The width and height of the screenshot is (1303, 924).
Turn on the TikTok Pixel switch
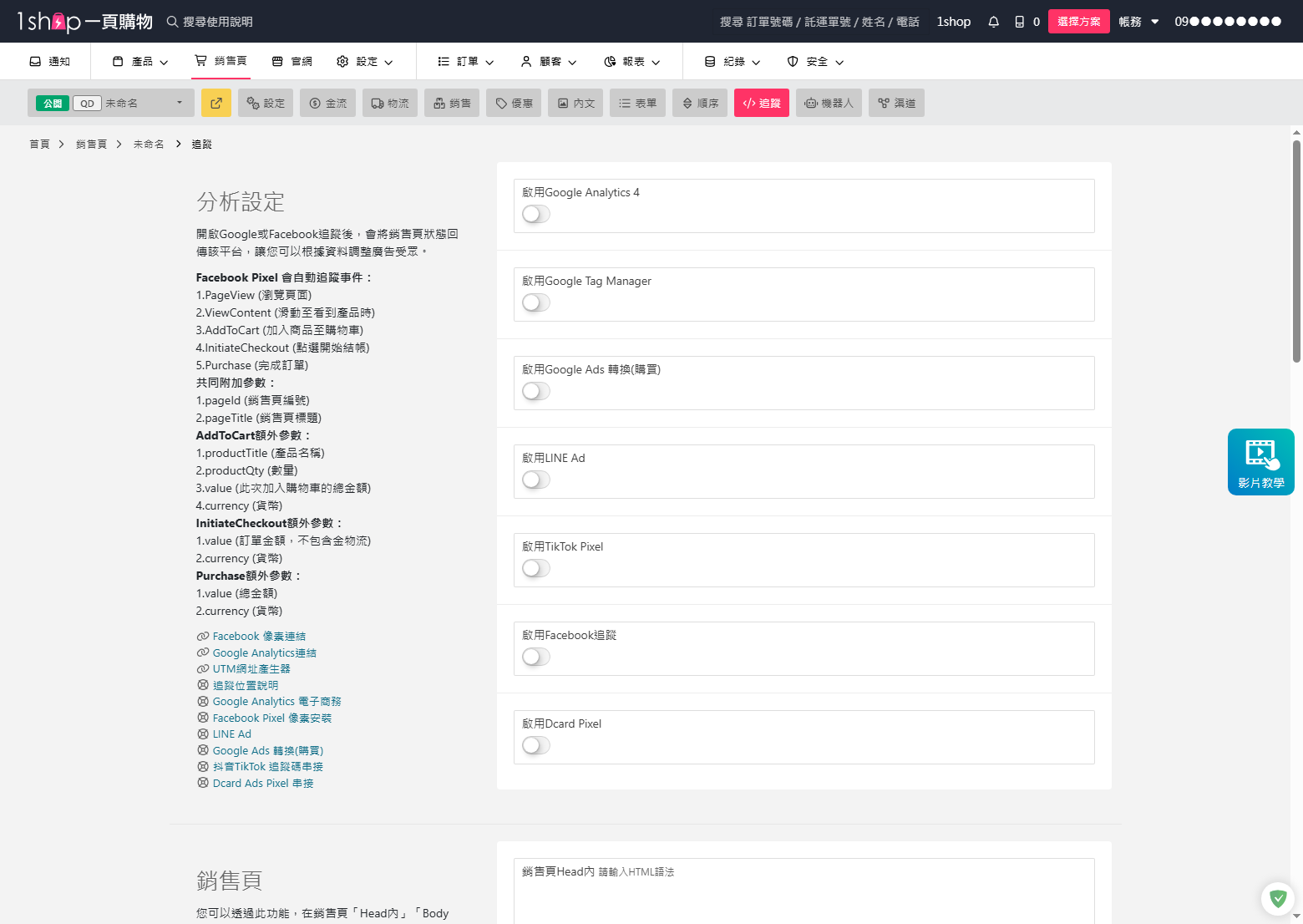[535, 568]
